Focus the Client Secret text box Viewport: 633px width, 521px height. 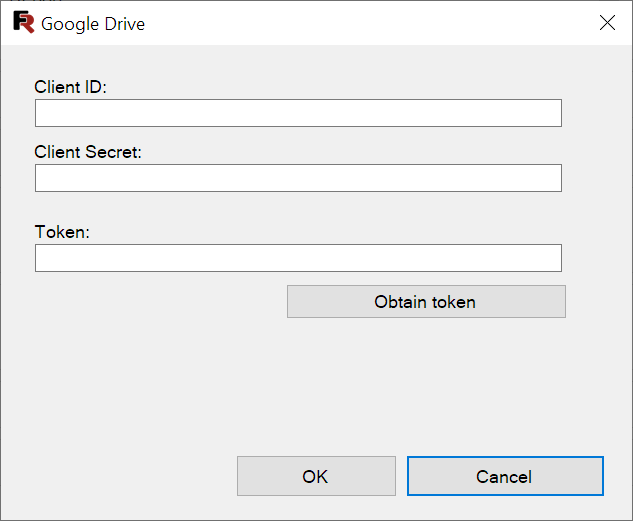[298, 178]
